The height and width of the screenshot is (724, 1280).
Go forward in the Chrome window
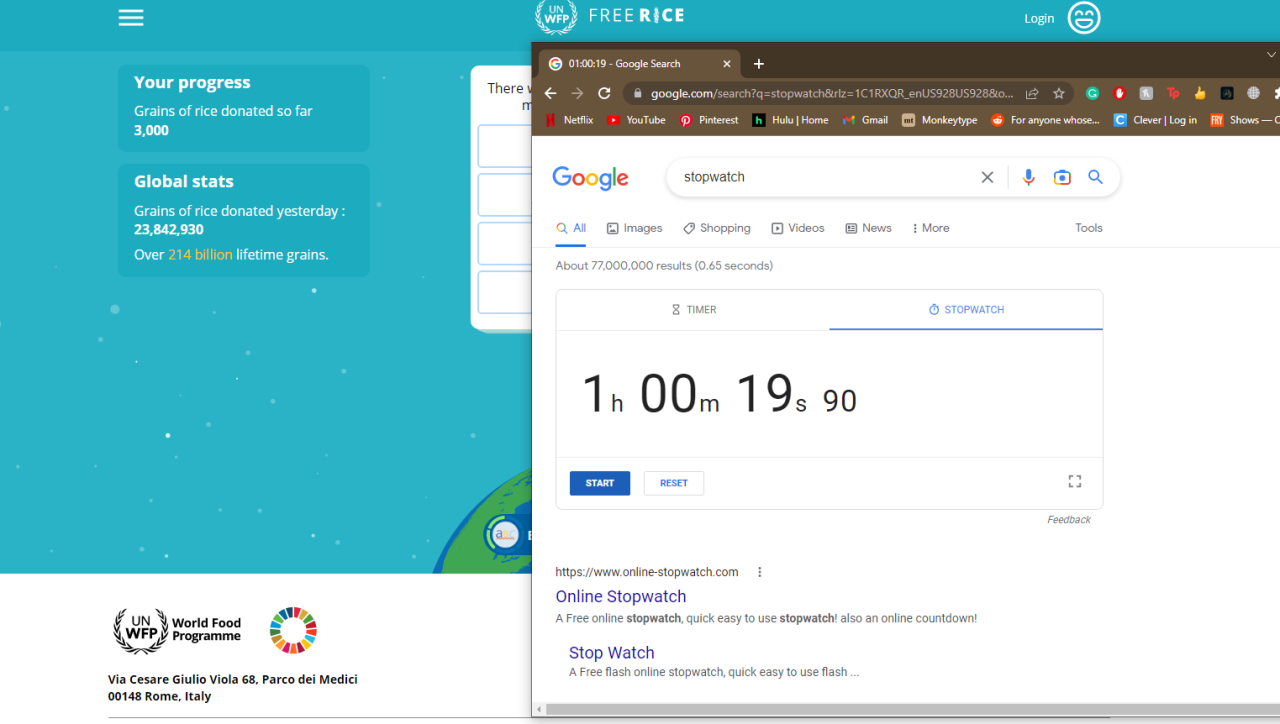[x=577, y=93]
